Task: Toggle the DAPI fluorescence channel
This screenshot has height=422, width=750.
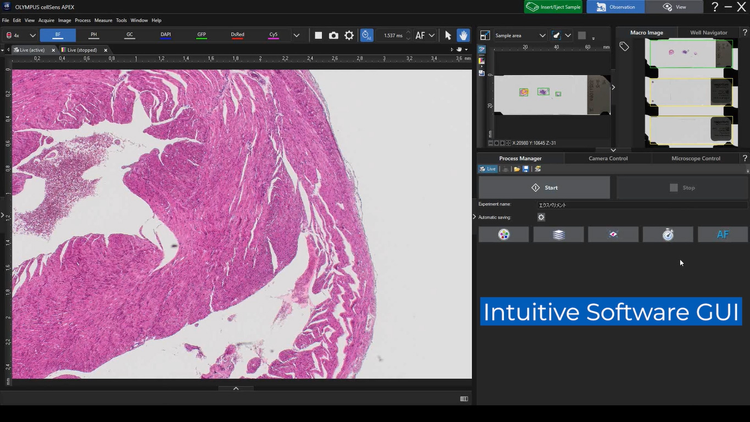Action: coord(166,35)
